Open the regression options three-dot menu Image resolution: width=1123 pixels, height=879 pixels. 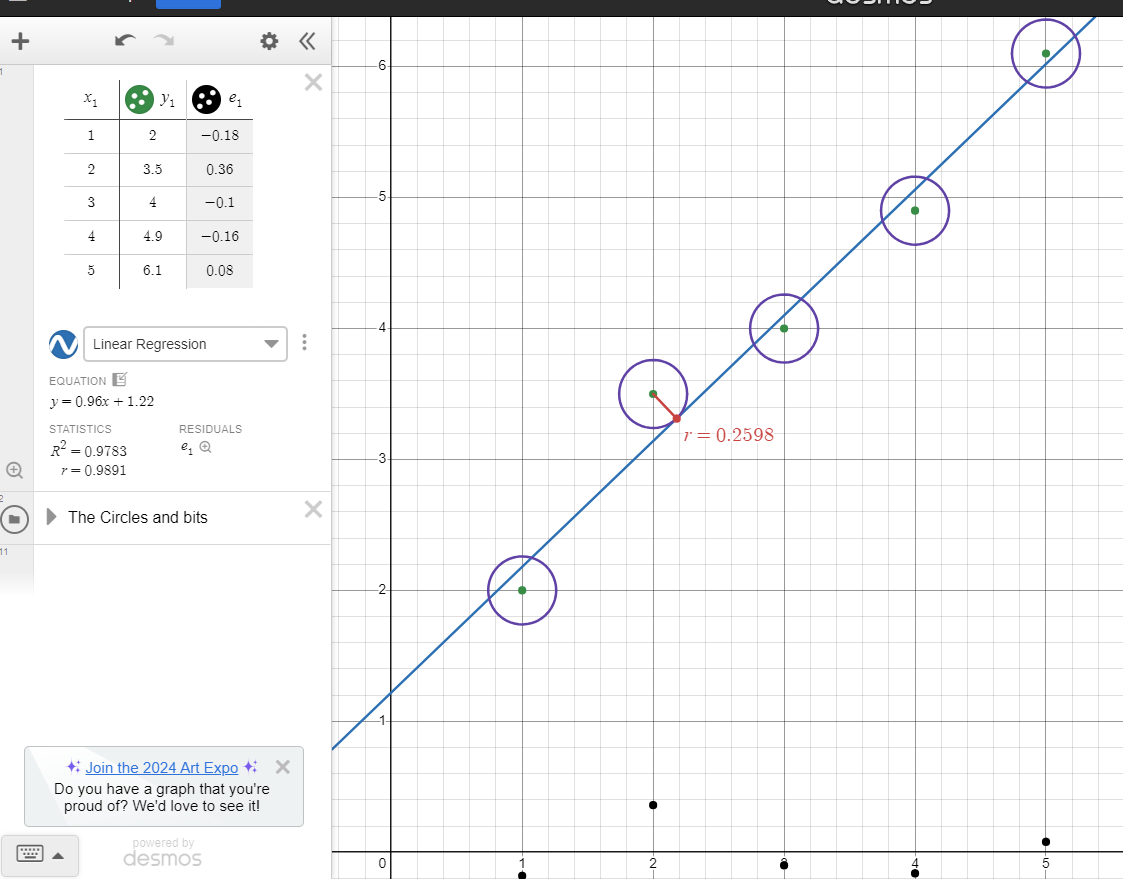(304, 342)
